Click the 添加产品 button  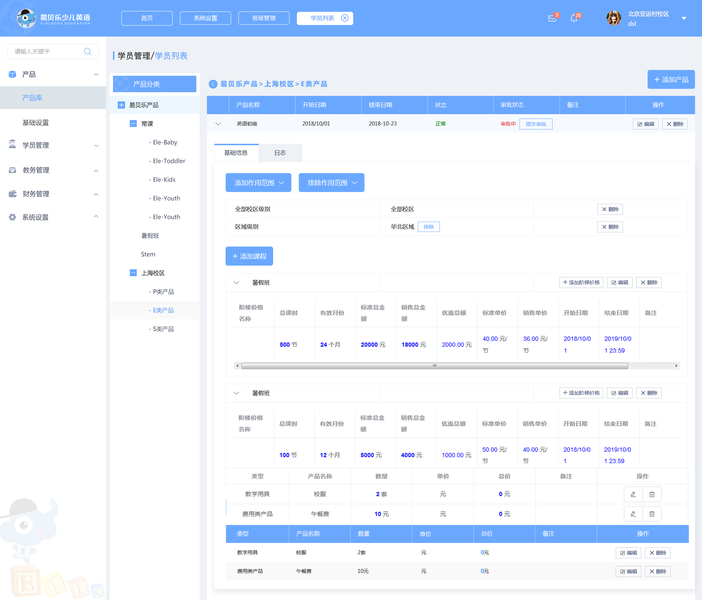[671, 79]
